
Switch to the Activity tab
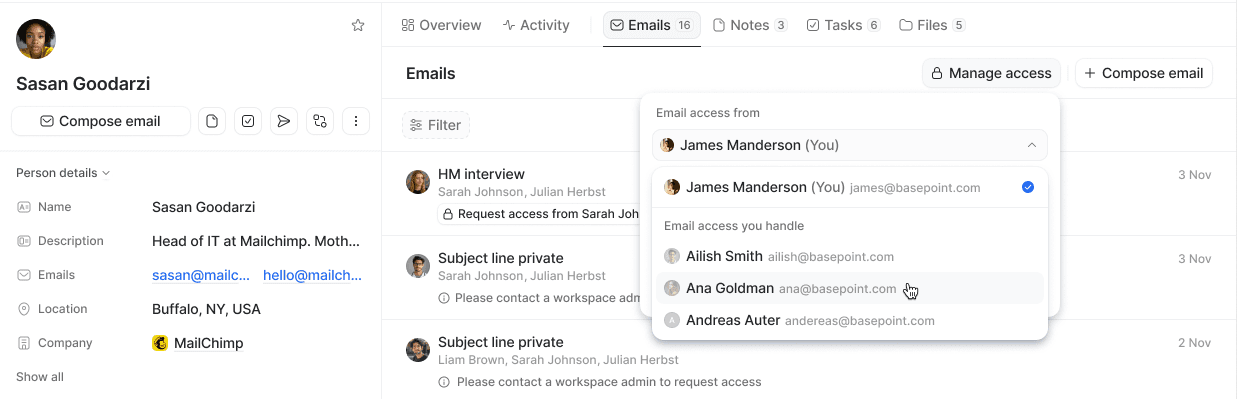536,25
